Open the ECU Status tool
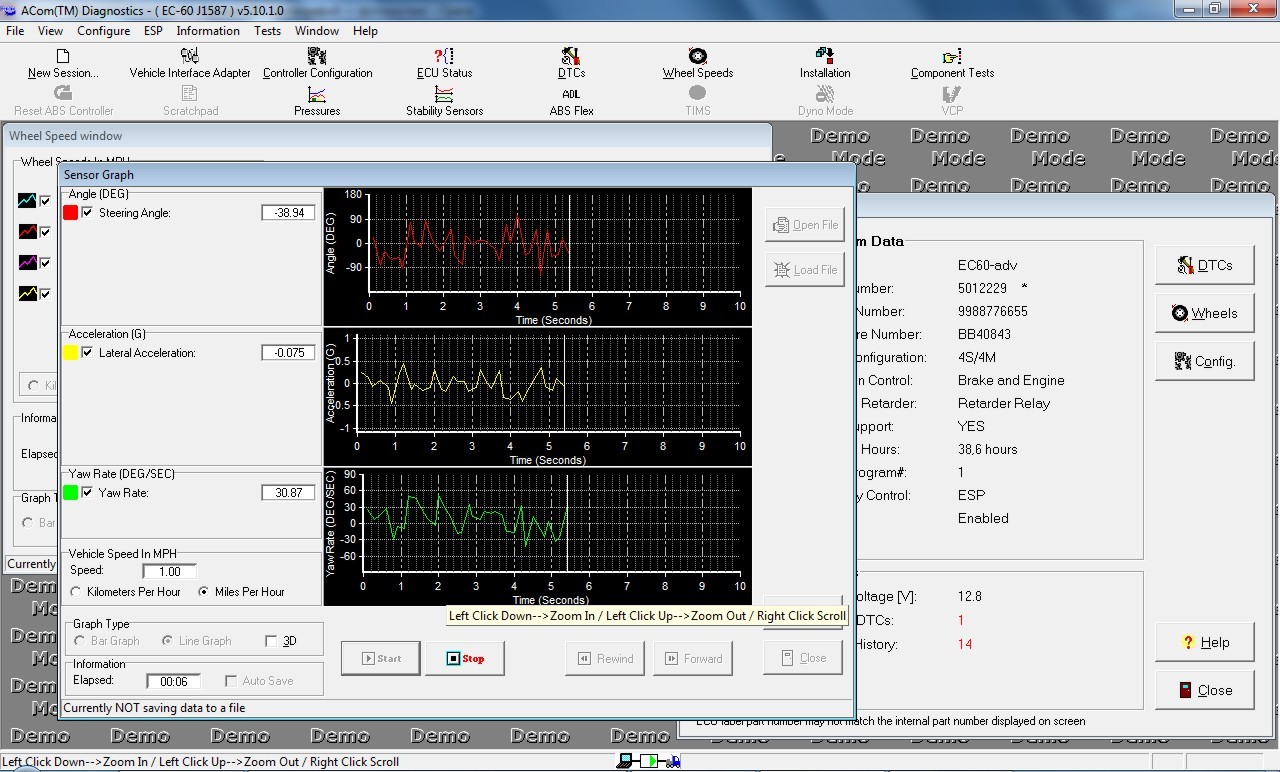The width and height of the screenshot is (1280, 772). point(443,63)
